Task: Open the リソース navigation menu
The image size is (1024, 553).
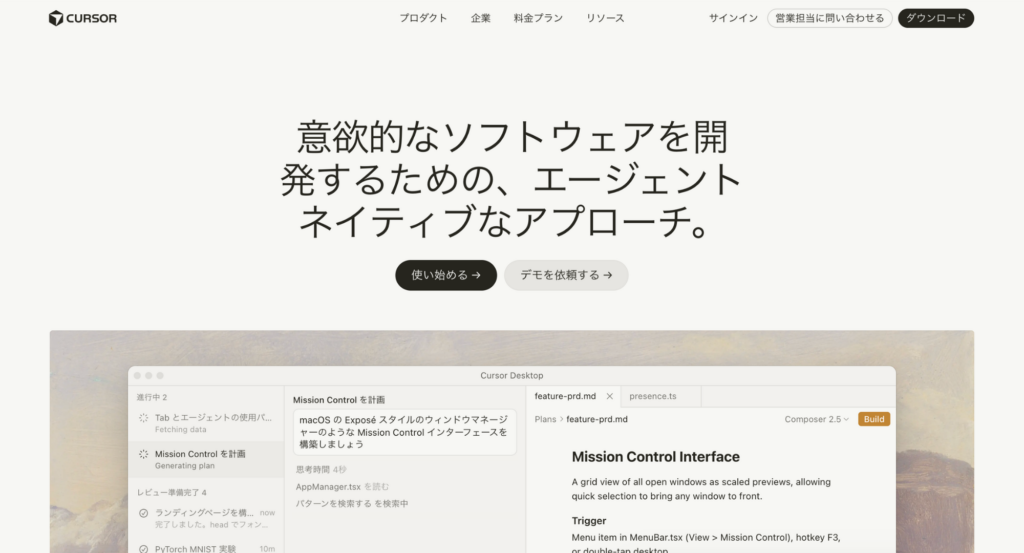Action: coord(605,18)
